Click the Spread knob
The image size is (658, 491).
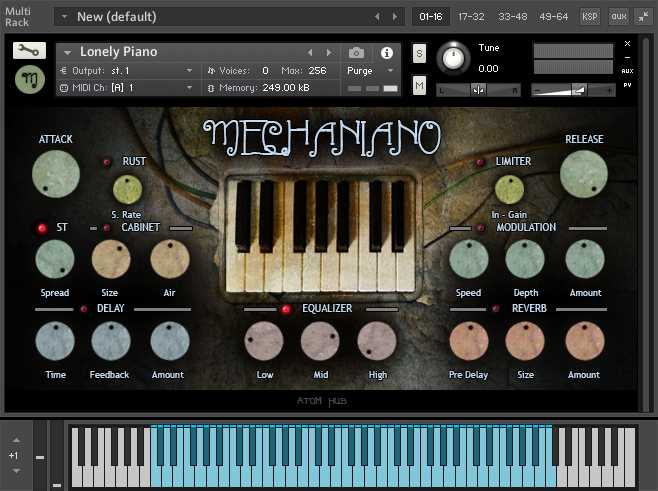tap(55, 259)
